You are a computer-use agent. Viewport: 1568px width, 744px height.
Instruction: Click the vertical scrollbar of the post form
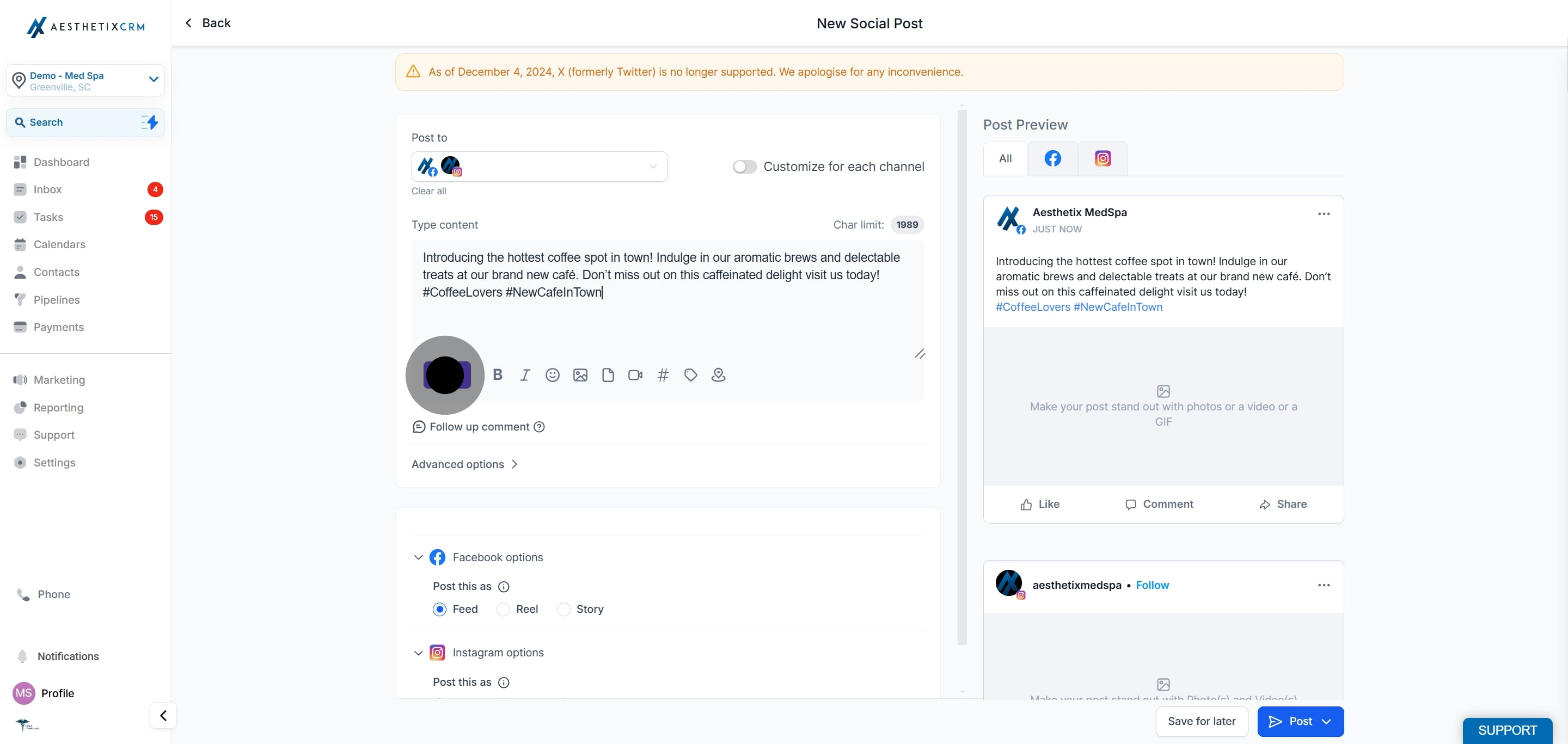tap(961, 377)
